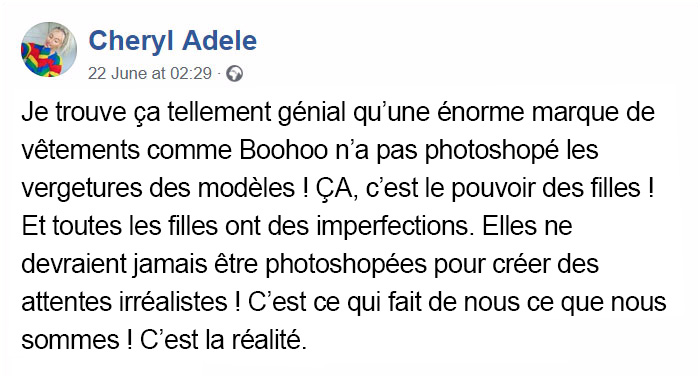Click the word Boohoo in the post
This screenshot has width=700, height=378.
[283, 150]
